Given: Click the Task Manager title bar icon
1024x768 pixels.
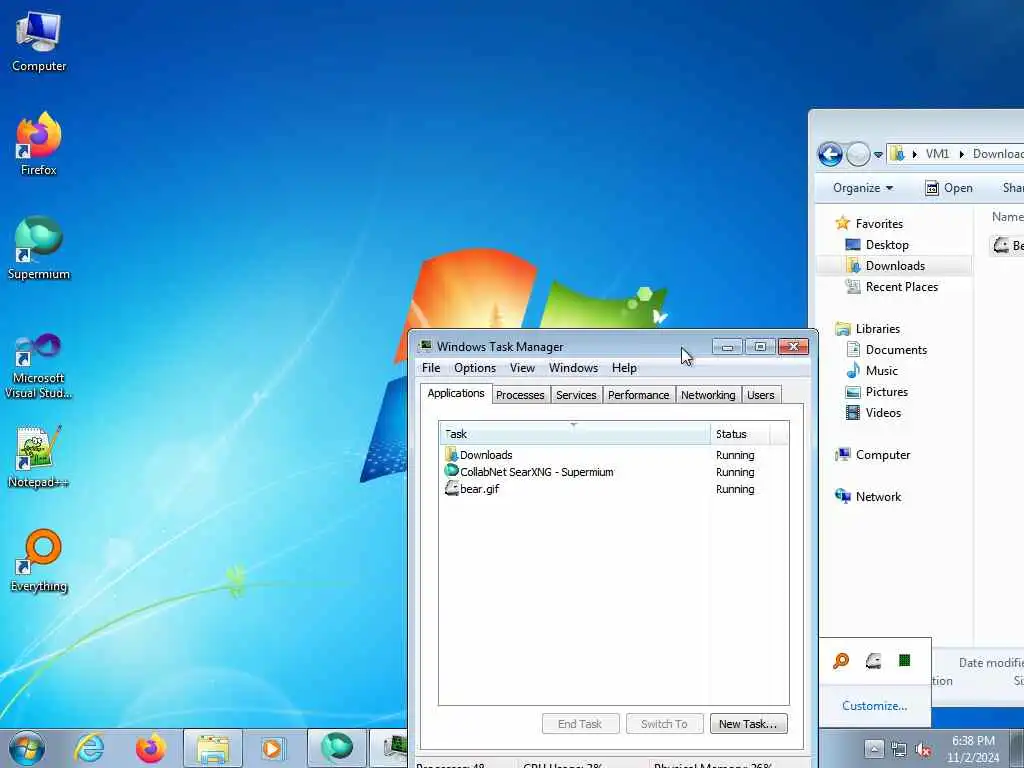Looking at the screenshot, I should (425, 346).
